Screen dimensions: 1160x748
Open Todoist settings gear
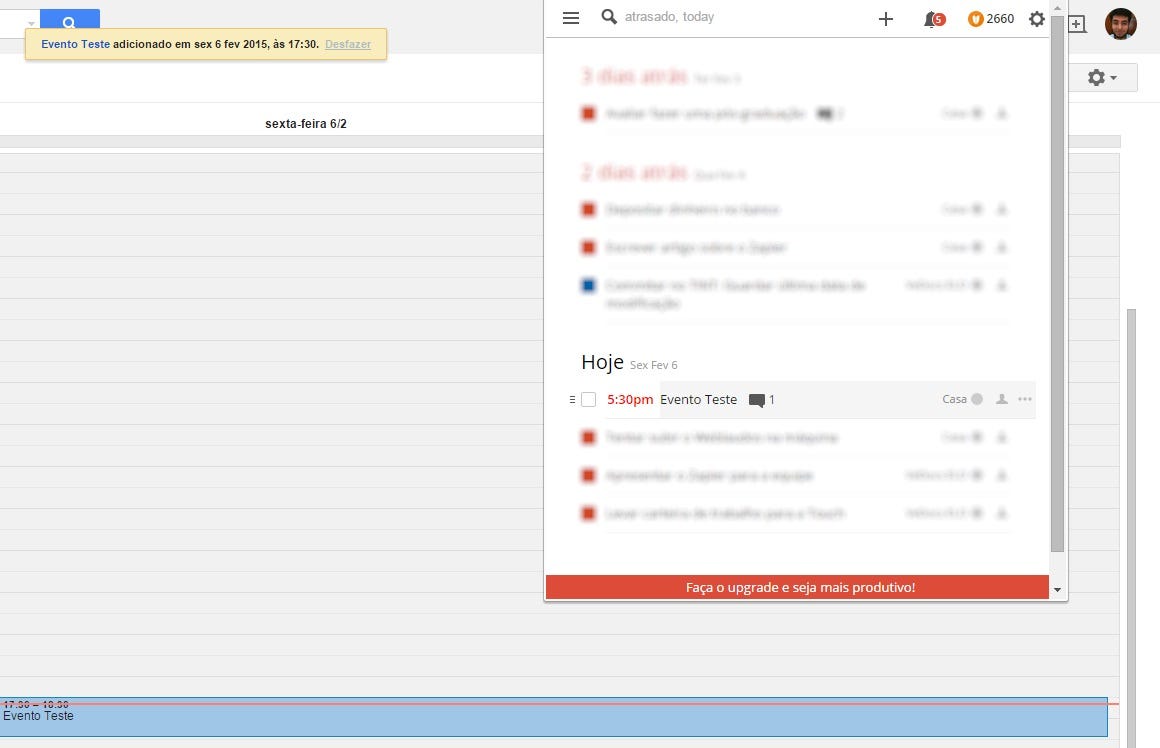coord(1036,18)
